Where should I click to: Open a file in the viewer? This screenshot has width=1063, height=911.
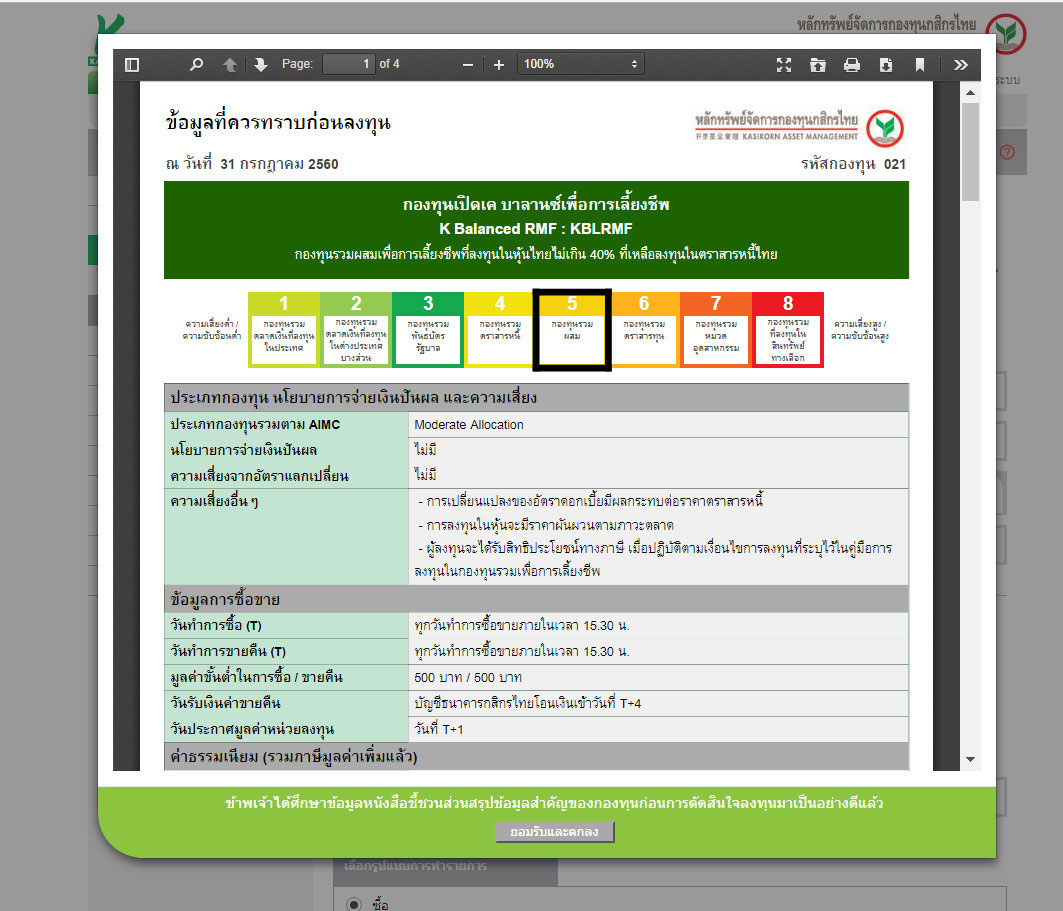pos(818,64)
